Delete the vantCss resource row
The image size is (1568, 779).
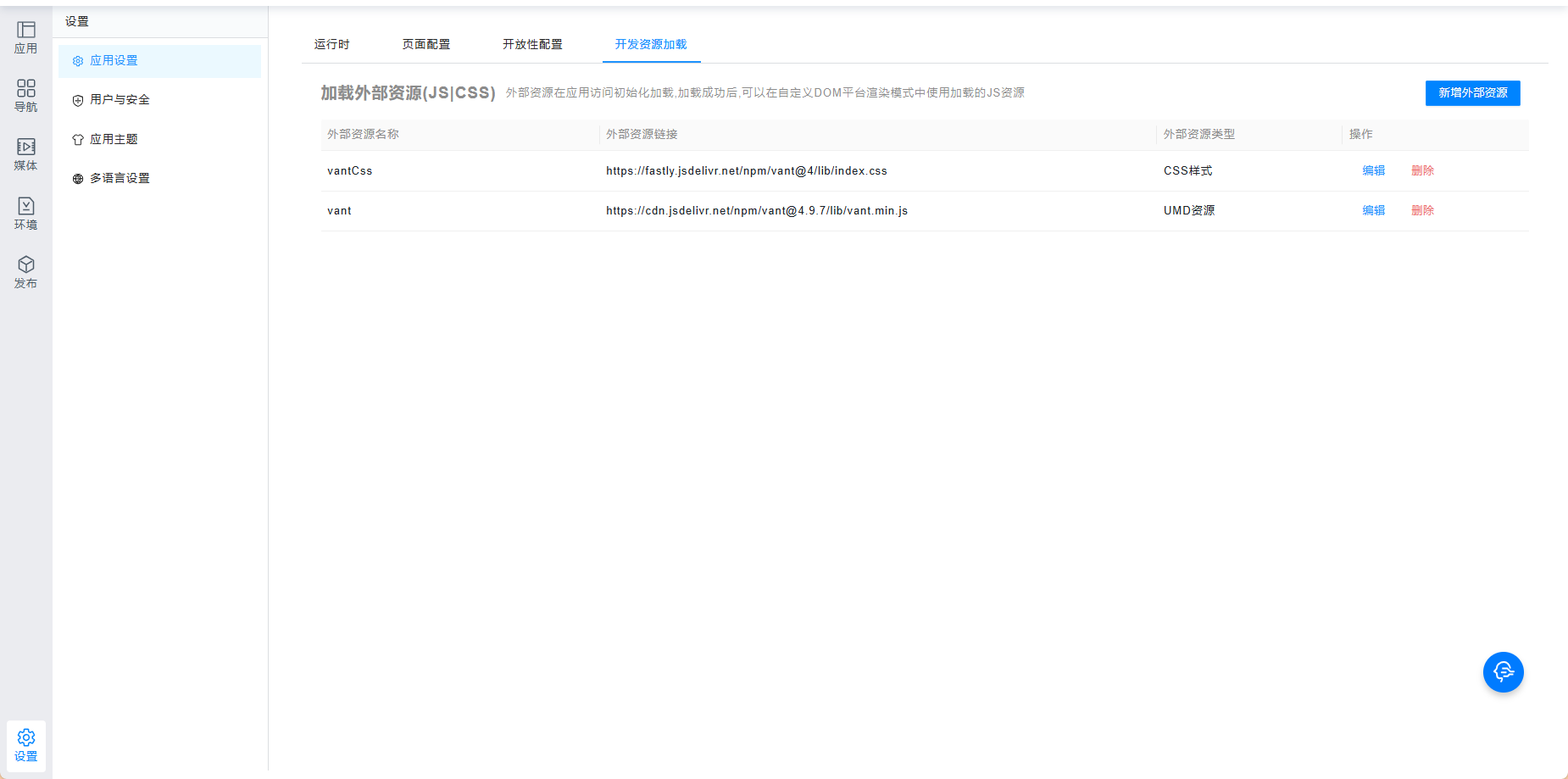(1422, 170)
